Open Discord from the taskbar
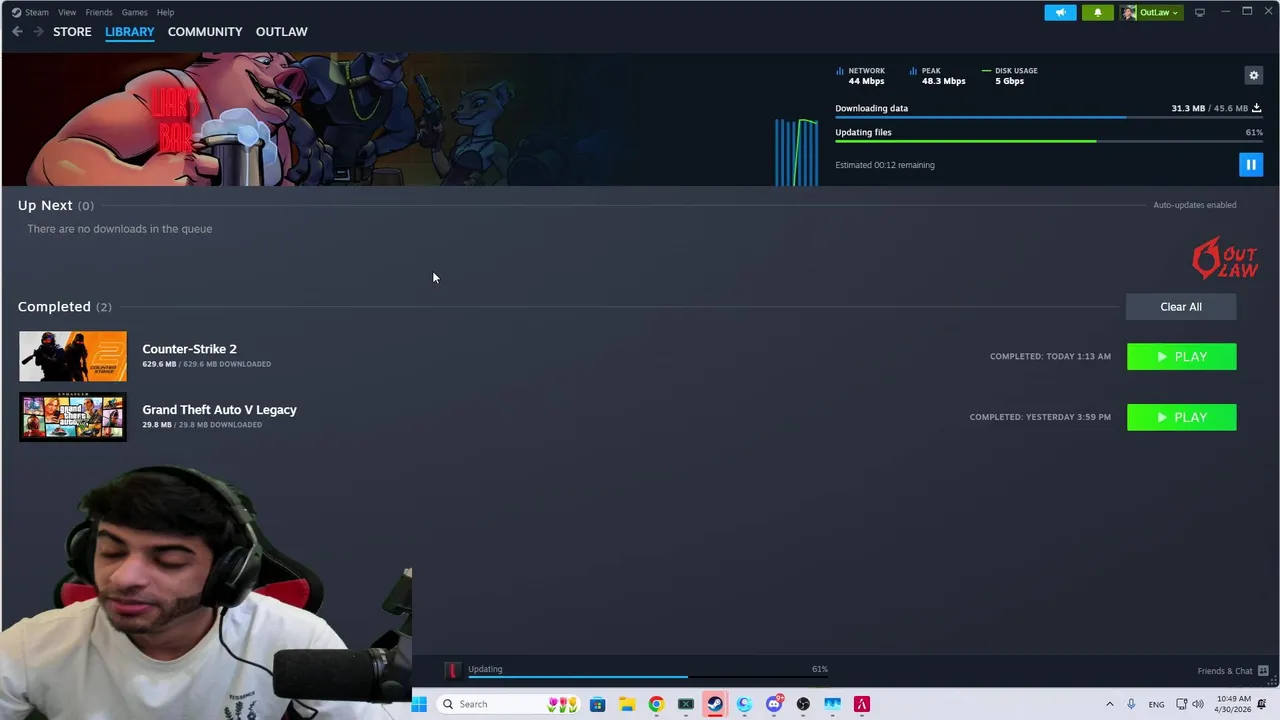The width and height of the screenshot is (1280, 720). [x=774, y=704]
